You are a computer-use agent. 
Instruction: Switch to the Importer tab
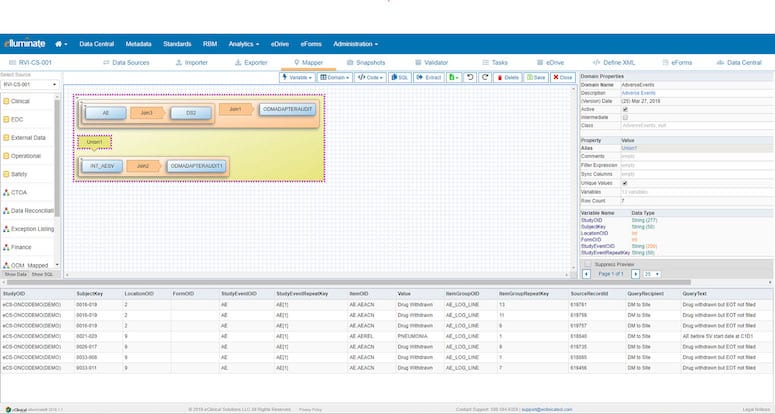tap(192, 63)
